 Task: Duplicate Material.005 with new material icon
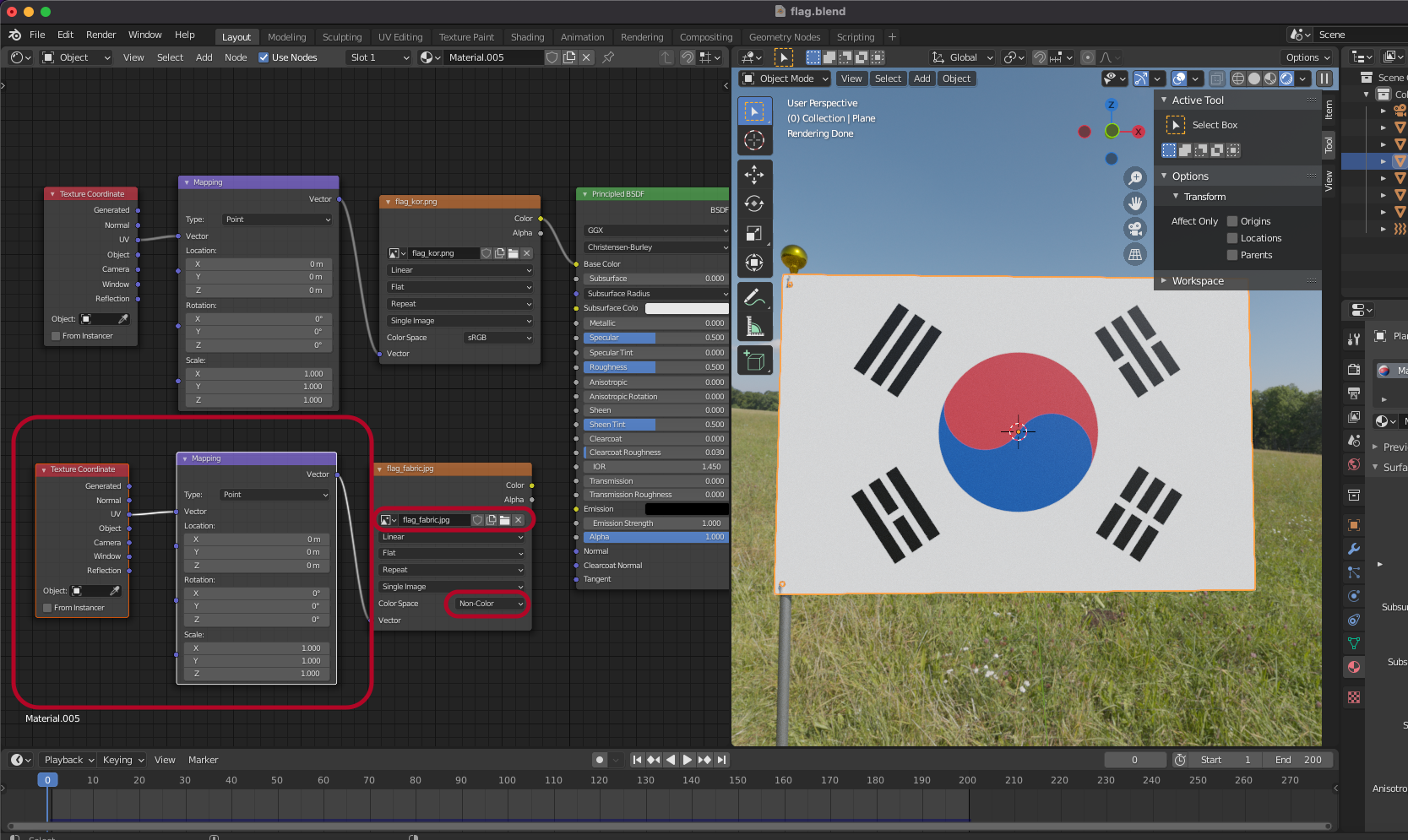(x=569, y=57)
